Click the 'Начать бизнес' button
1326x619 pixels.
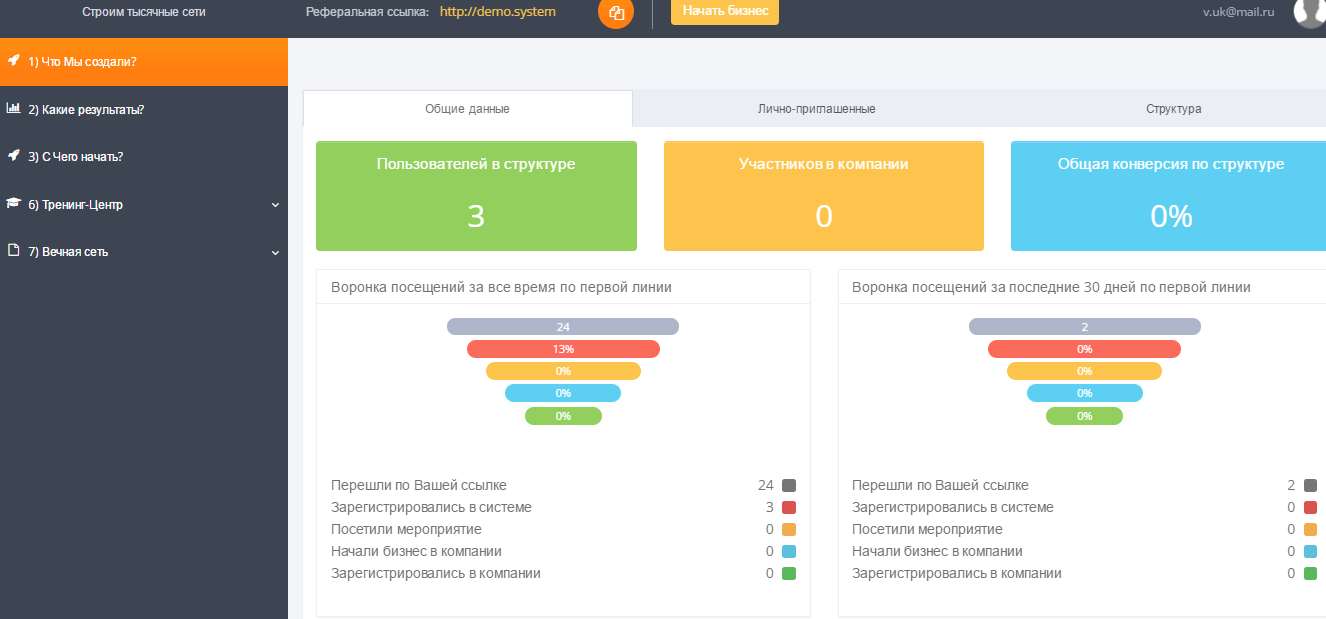point(725,11)
